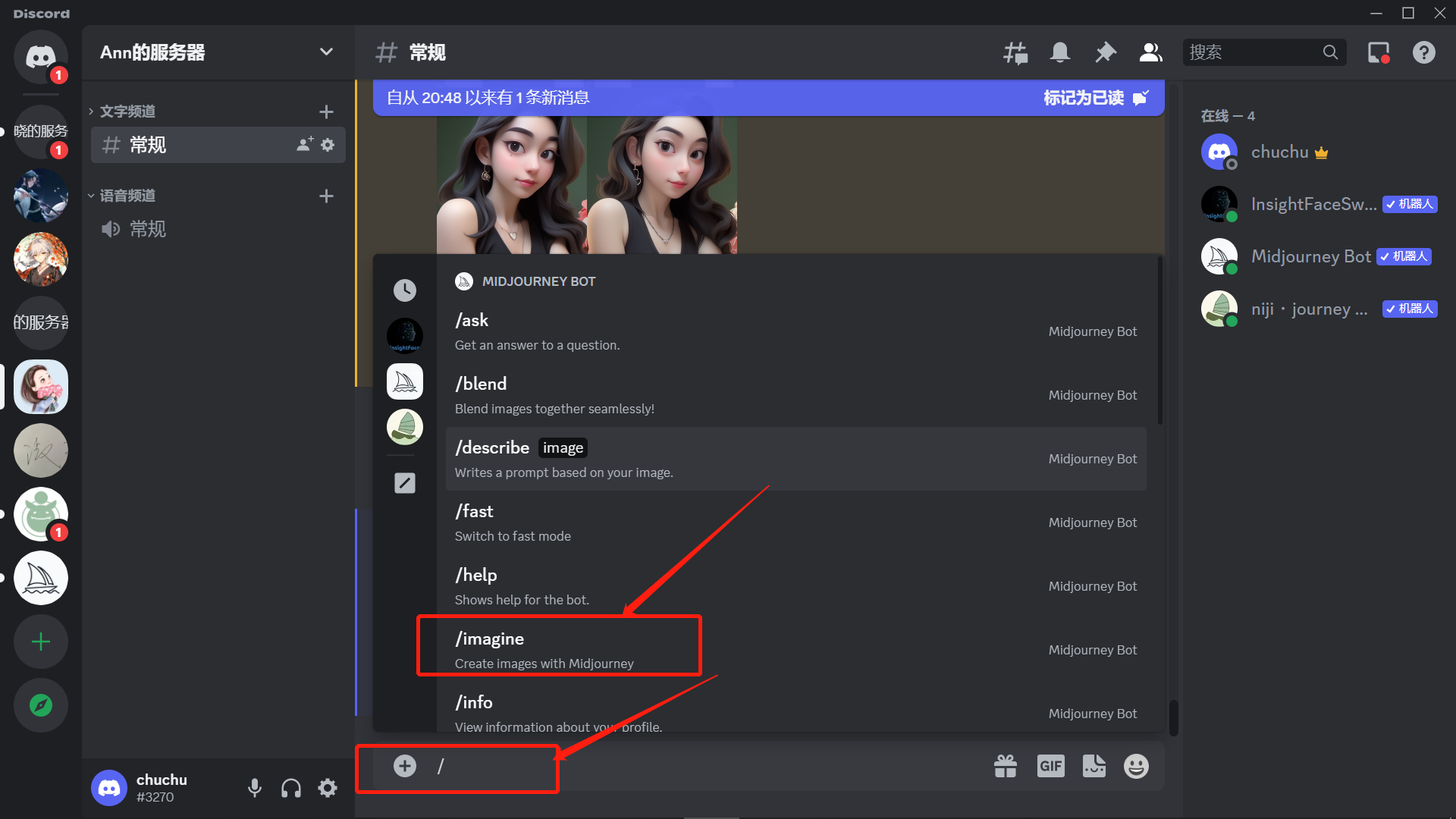Viewport: 1456px width, 819px height.
Task: Join the 常规 voice channel
Action: click(x=148, y=229)
